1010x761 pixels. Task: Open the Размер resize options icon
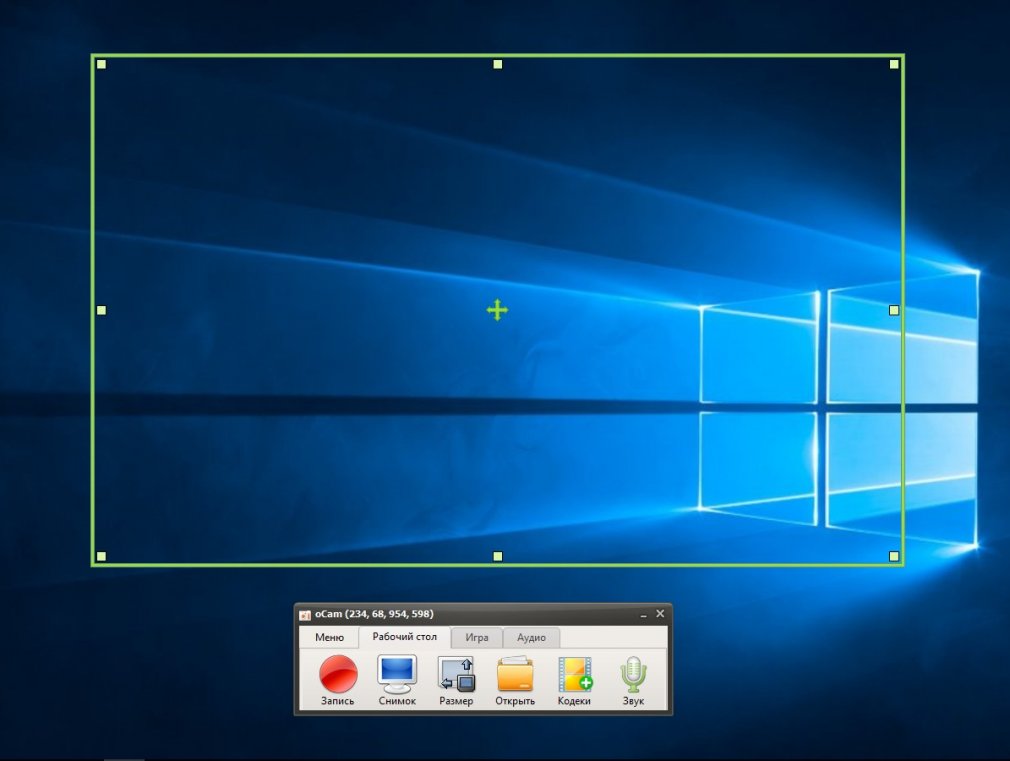click(x=456, y=680)
